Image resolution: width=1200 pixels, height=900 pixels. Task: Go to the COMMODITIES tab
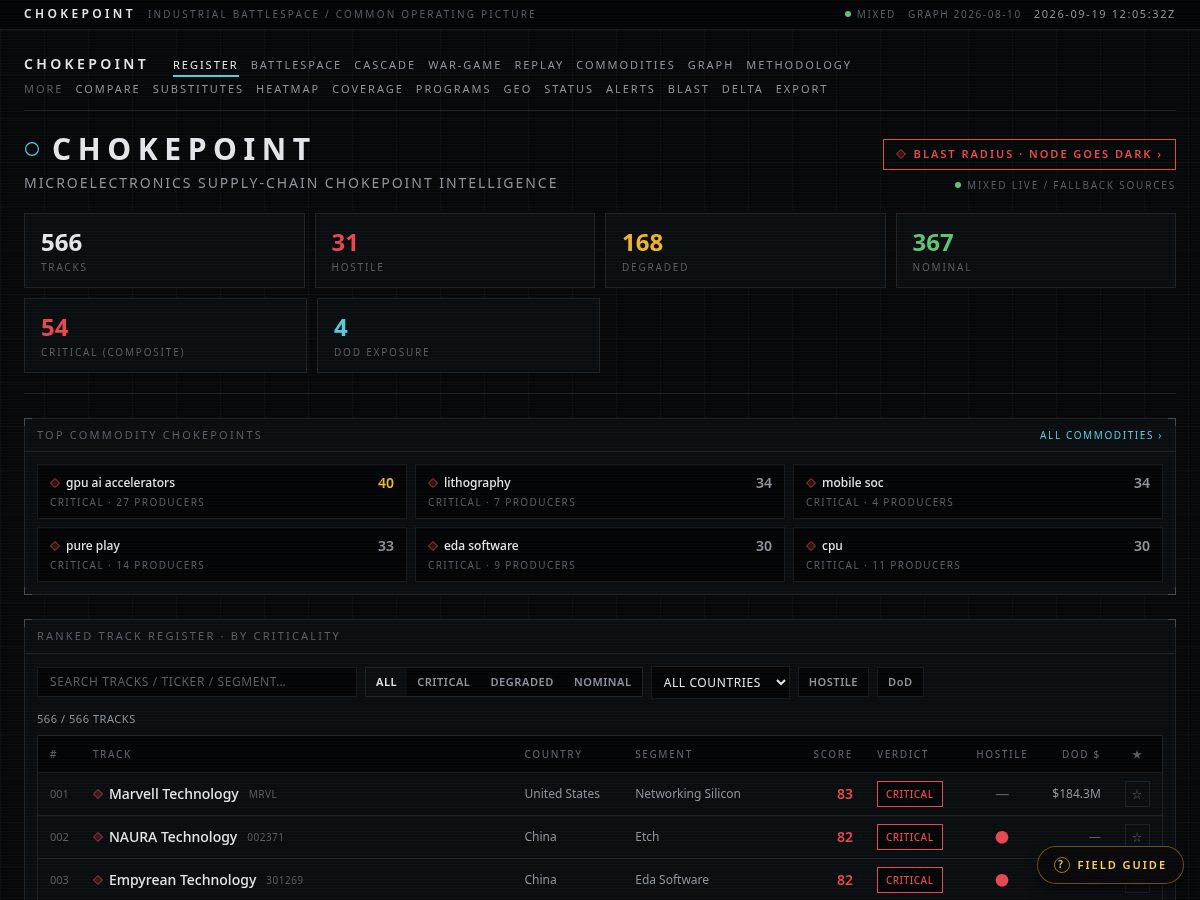tap(625, 65)
